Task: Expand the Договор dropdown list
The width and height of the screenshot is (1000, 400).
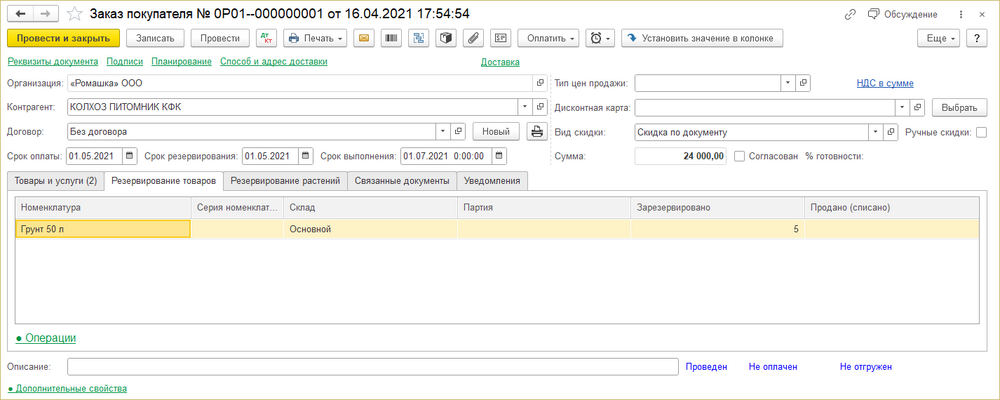Action: click(x=443, y=132)
